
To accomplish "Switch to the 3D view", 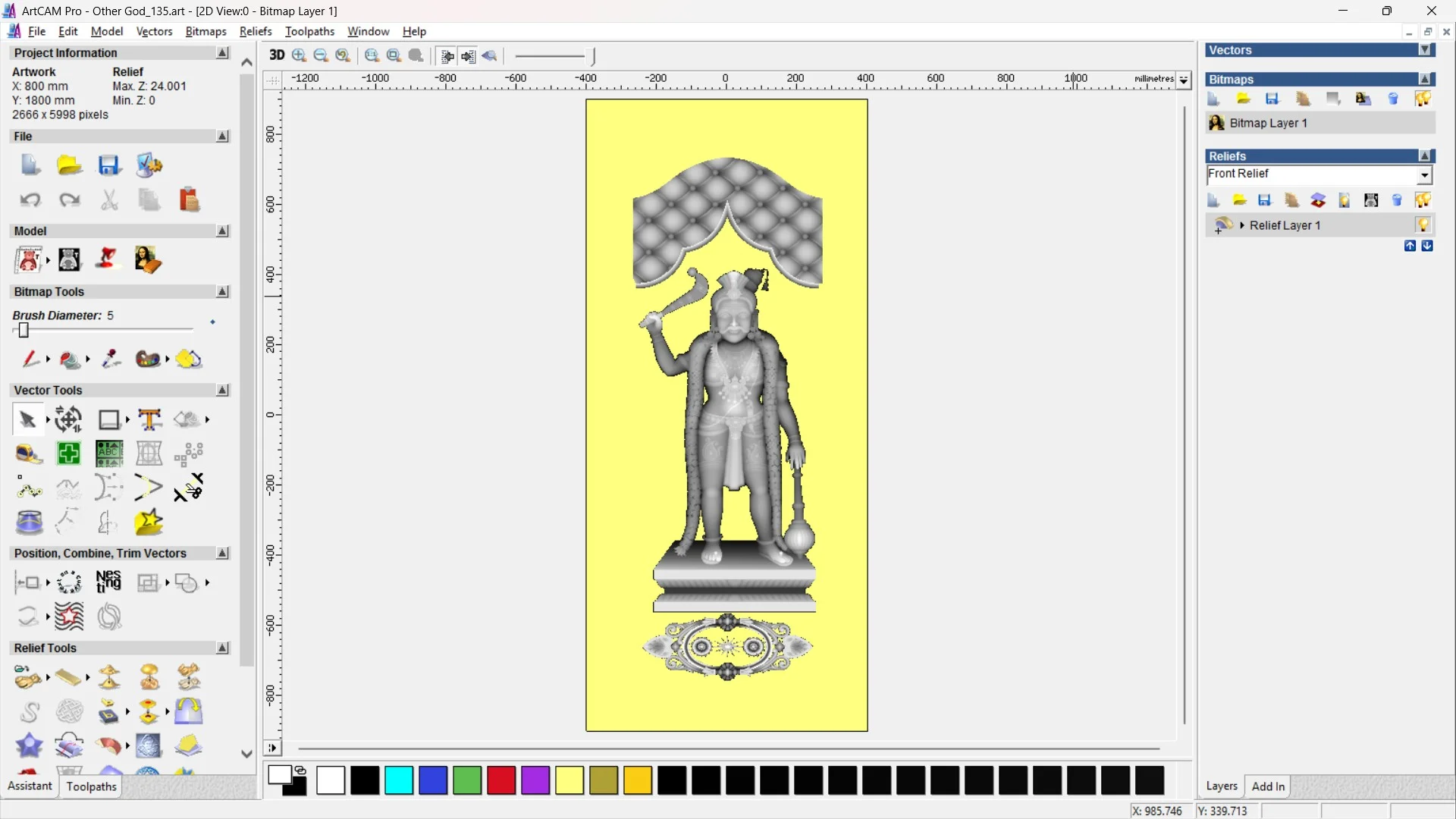I will pos(277,55).
